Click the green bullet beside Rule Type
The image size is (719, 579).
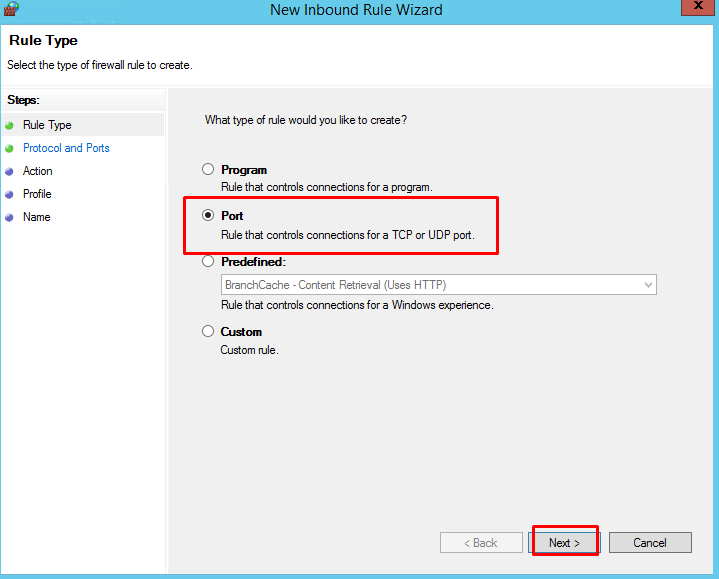(x=9, y=125)
